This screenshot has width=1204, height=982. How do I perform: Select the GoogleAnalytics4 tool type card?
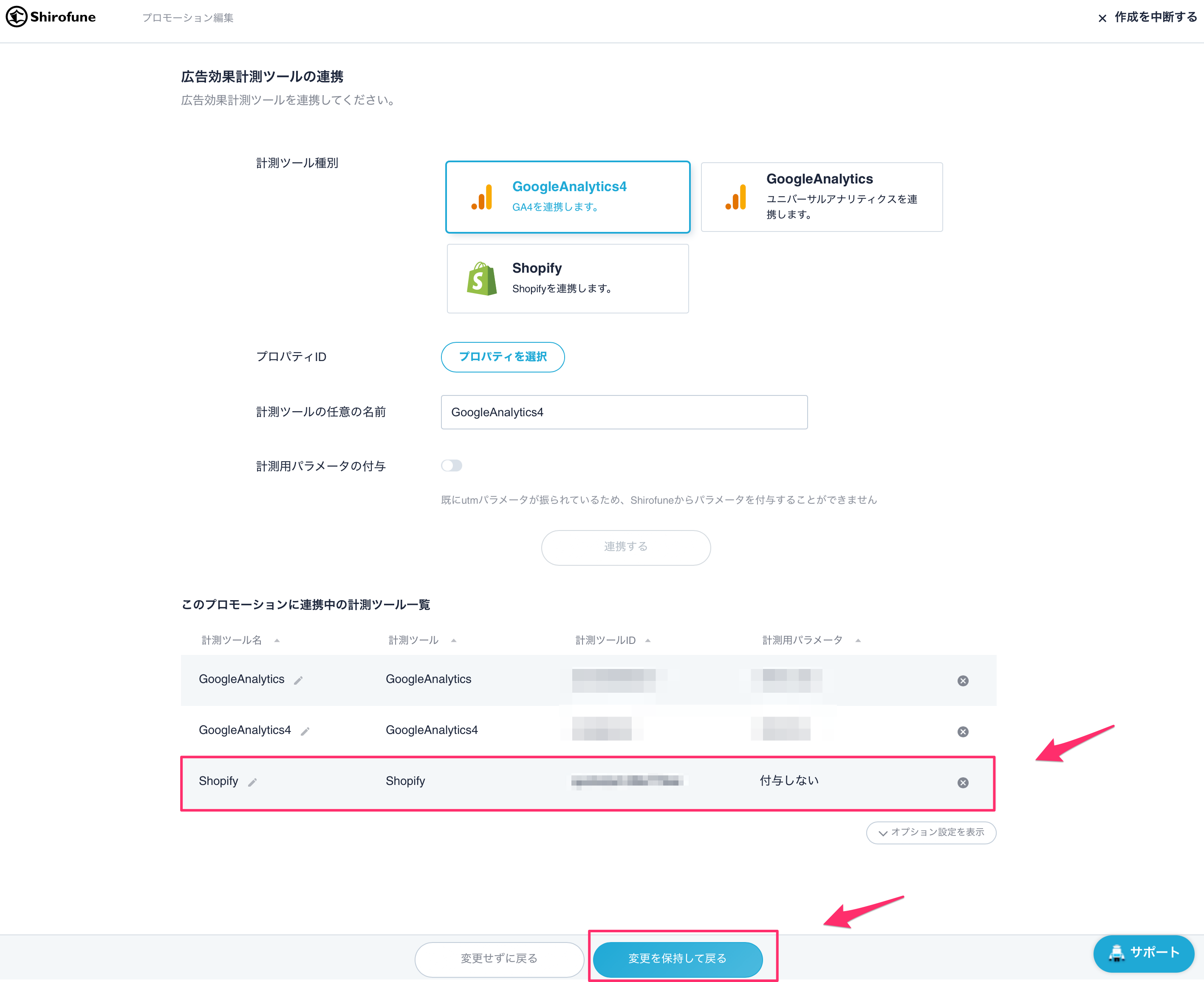point(568,197)
